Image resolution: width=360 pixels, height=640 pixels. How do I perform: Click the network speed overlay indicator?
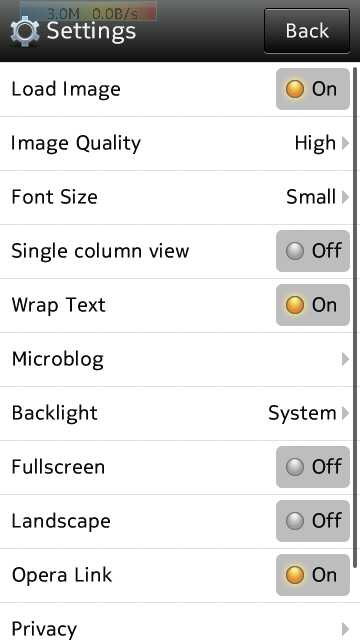point(89,12)
